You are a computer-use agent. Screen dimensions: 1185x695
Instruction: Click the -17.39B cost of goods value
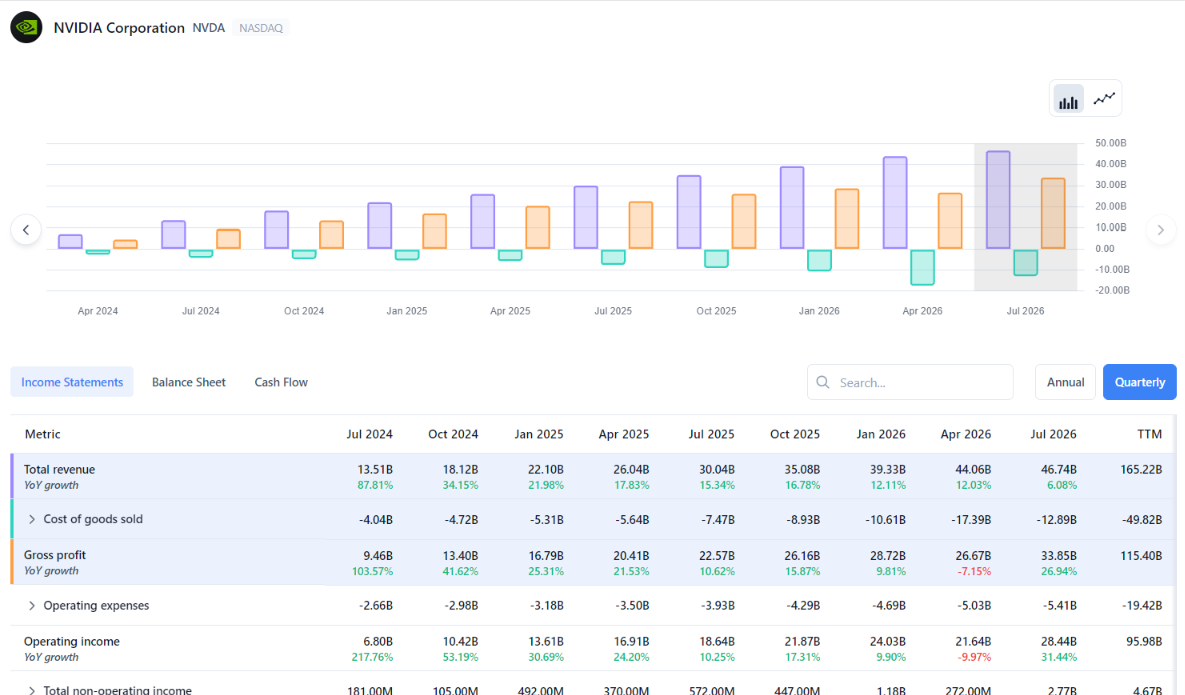[x=968, y=520]
